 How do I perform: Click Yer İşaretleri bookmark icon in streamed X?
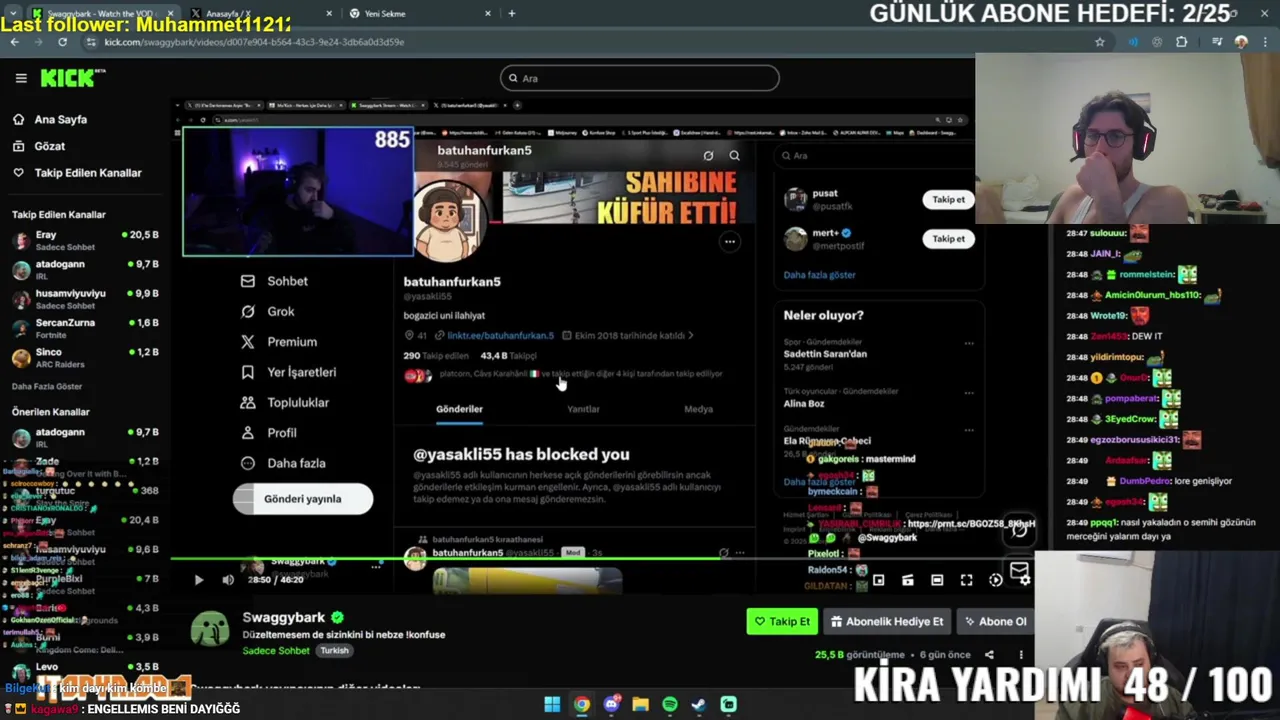tap(248, 372)
